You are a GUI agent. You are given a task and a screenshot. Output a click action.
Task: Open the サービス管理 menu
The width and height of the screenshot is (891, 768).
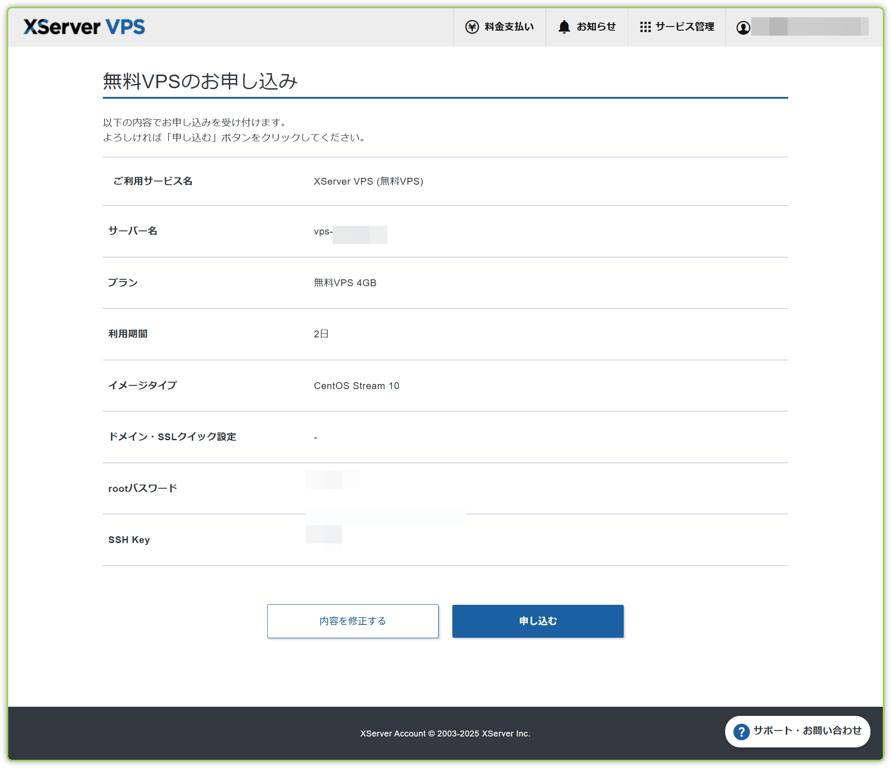click(677, 27)
